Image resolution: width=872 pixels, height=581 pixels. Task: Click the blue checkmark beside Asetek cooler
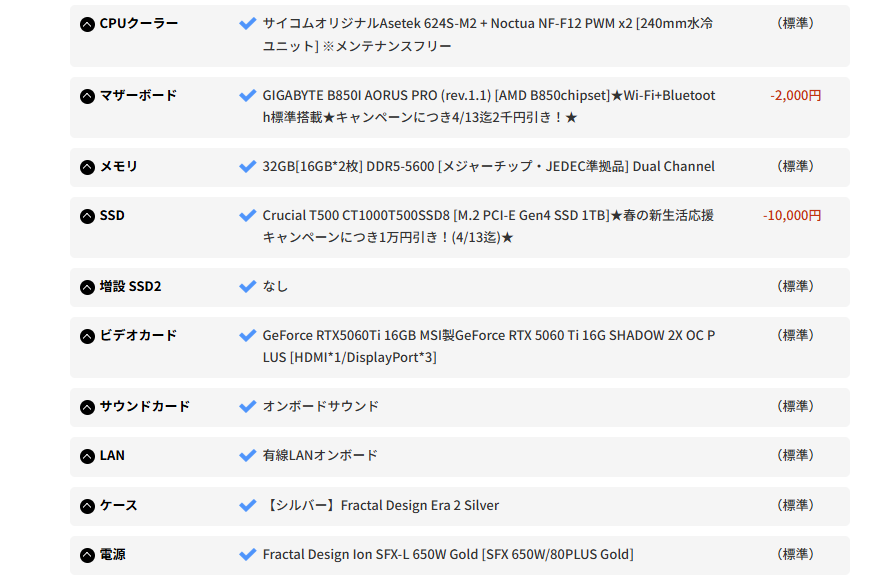click(x=248, y=23)
